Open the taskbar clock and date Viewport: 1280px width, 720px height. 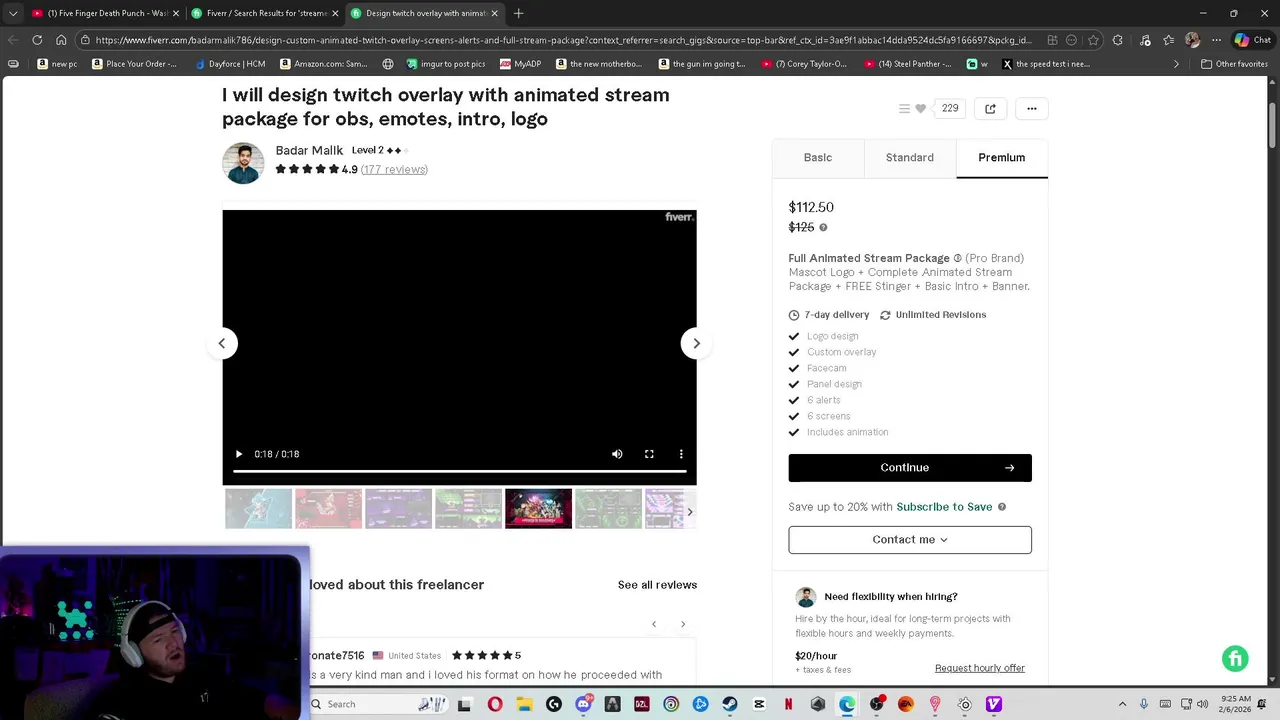tap(1235, 704)
